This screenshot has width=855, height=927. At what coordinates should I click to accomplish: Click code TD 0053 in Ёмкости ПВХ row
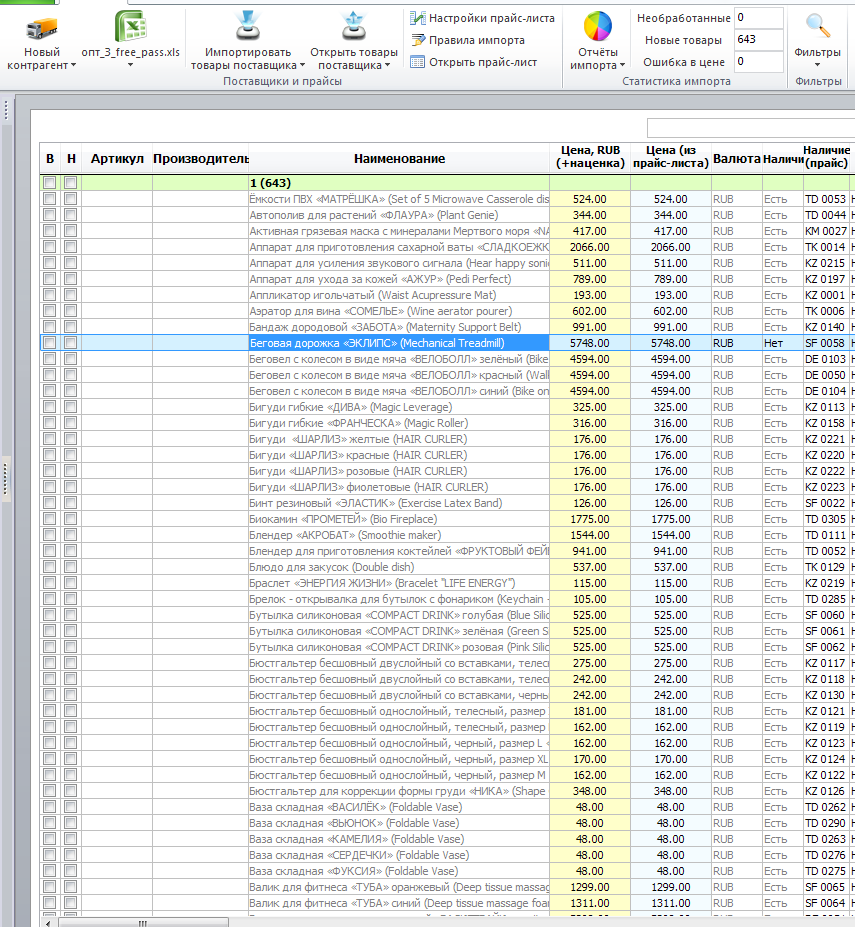(x=825, y=199)
